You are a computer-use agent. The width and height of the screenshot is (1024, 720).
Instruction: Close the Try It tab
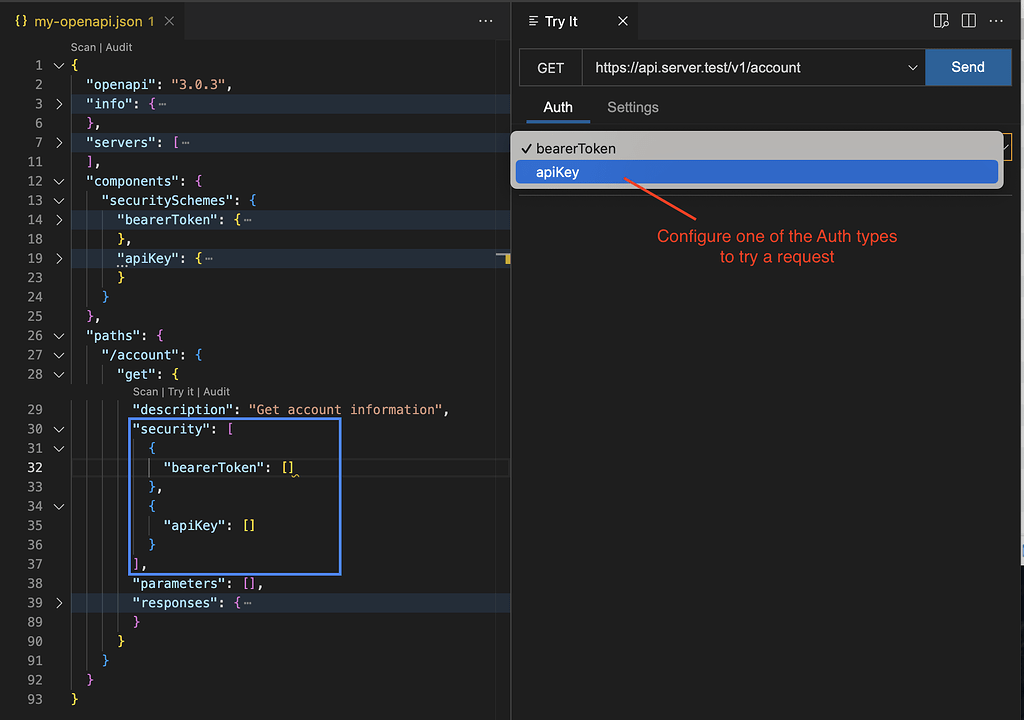point(623,21)
